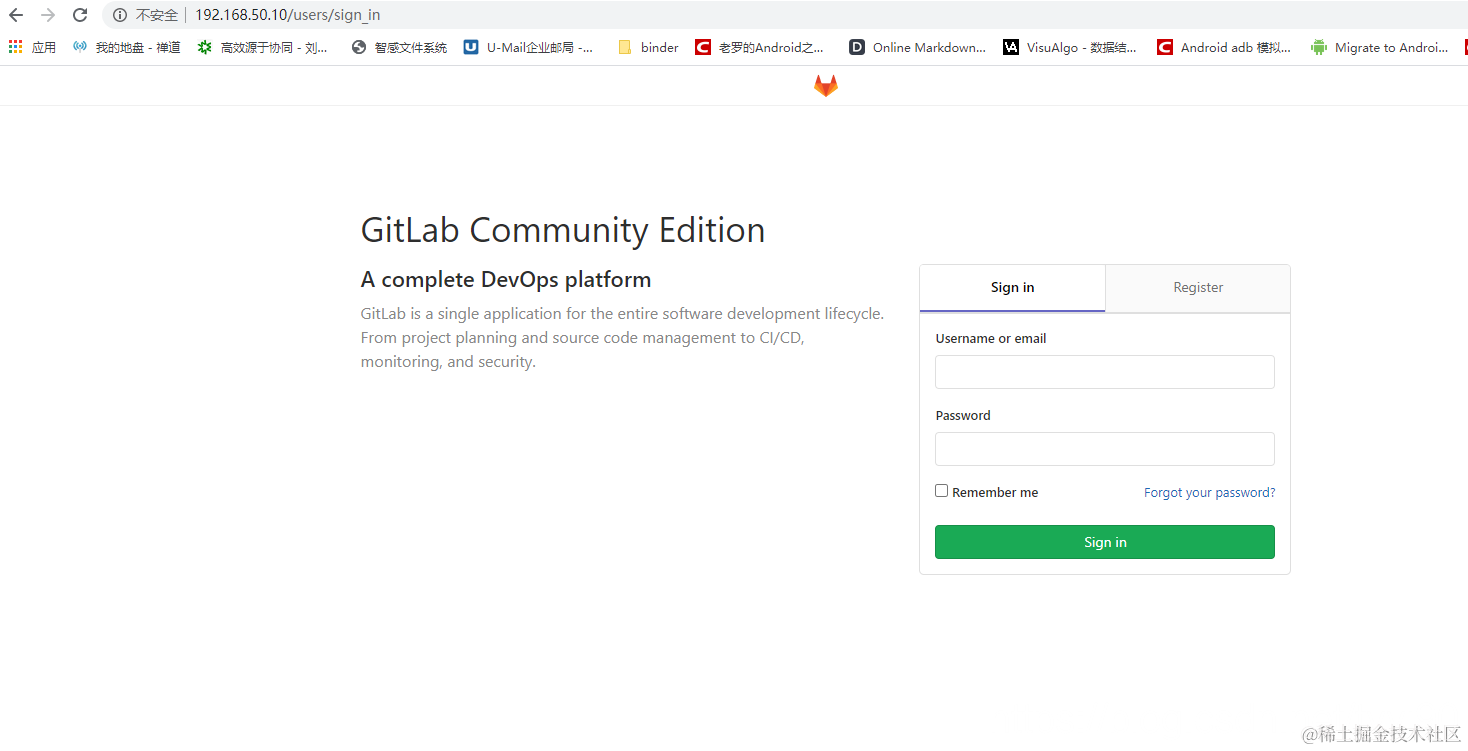Focus the Username or email field

[1105, 372]
